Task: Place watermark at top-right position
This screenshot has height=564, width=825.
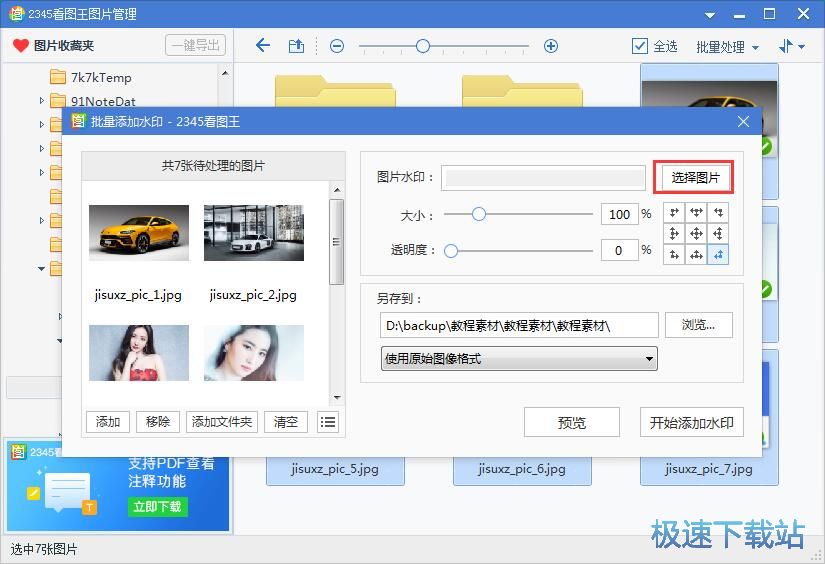Action: tap(718, 213)
